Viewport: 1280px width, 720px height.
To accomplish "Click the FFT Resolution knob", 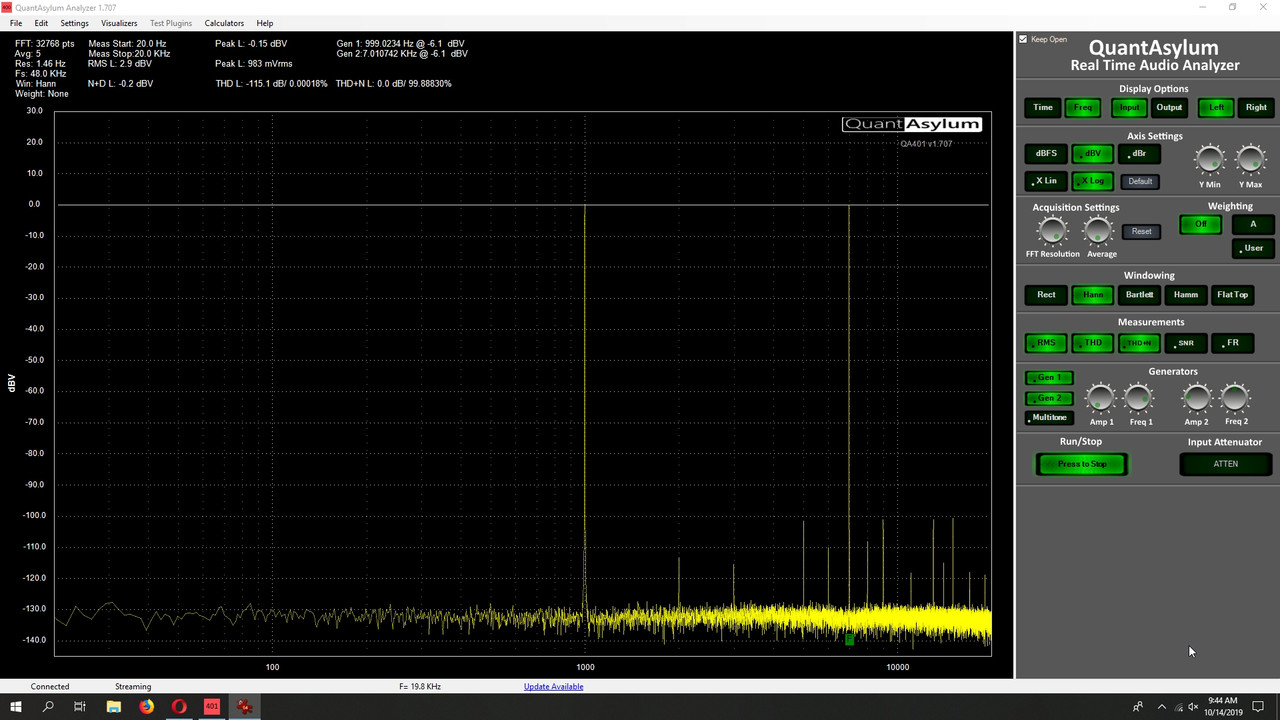I will click(1052, 231).
